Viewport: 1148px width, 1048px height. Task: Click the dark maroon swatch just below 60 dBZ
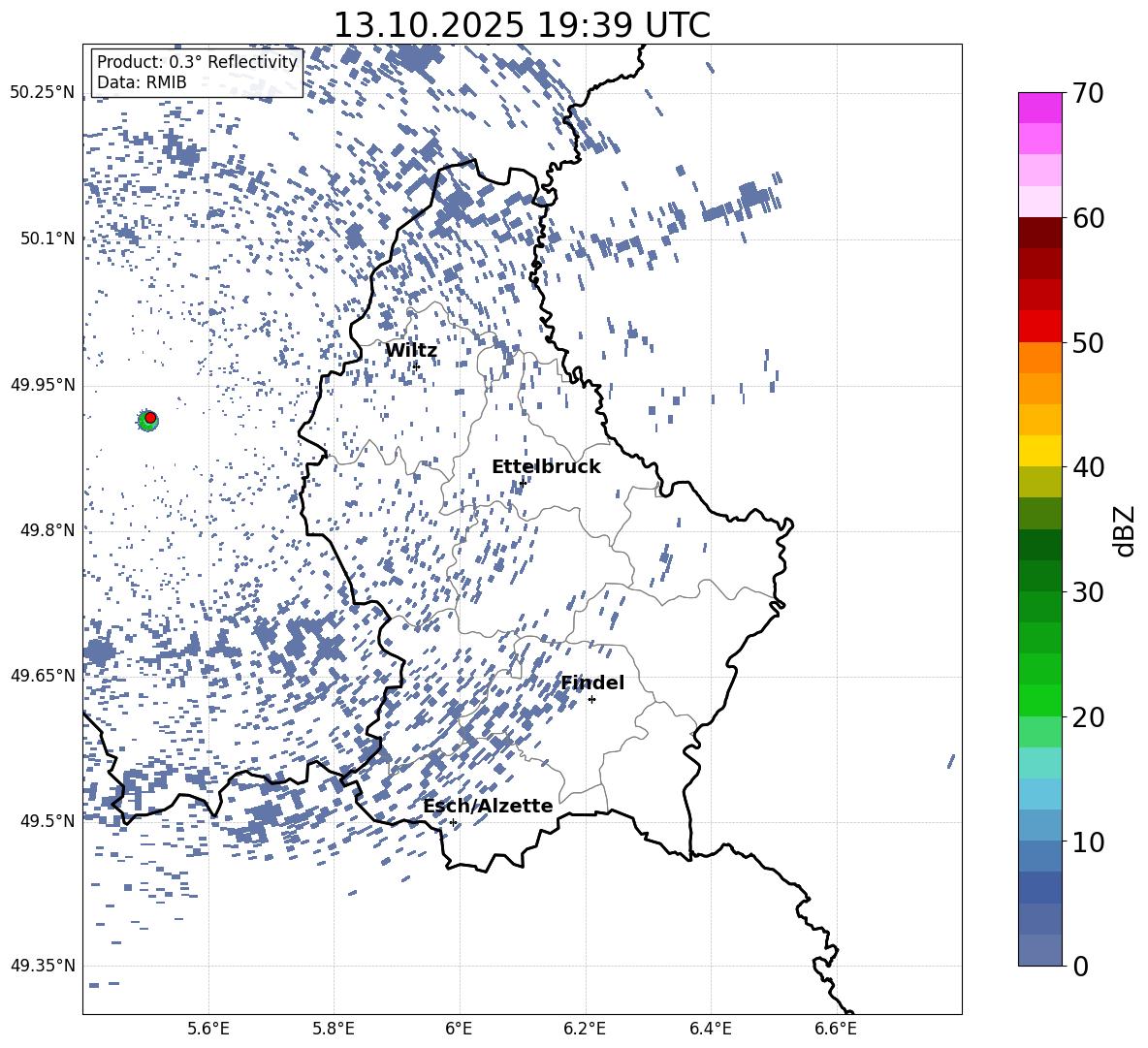1040,233
